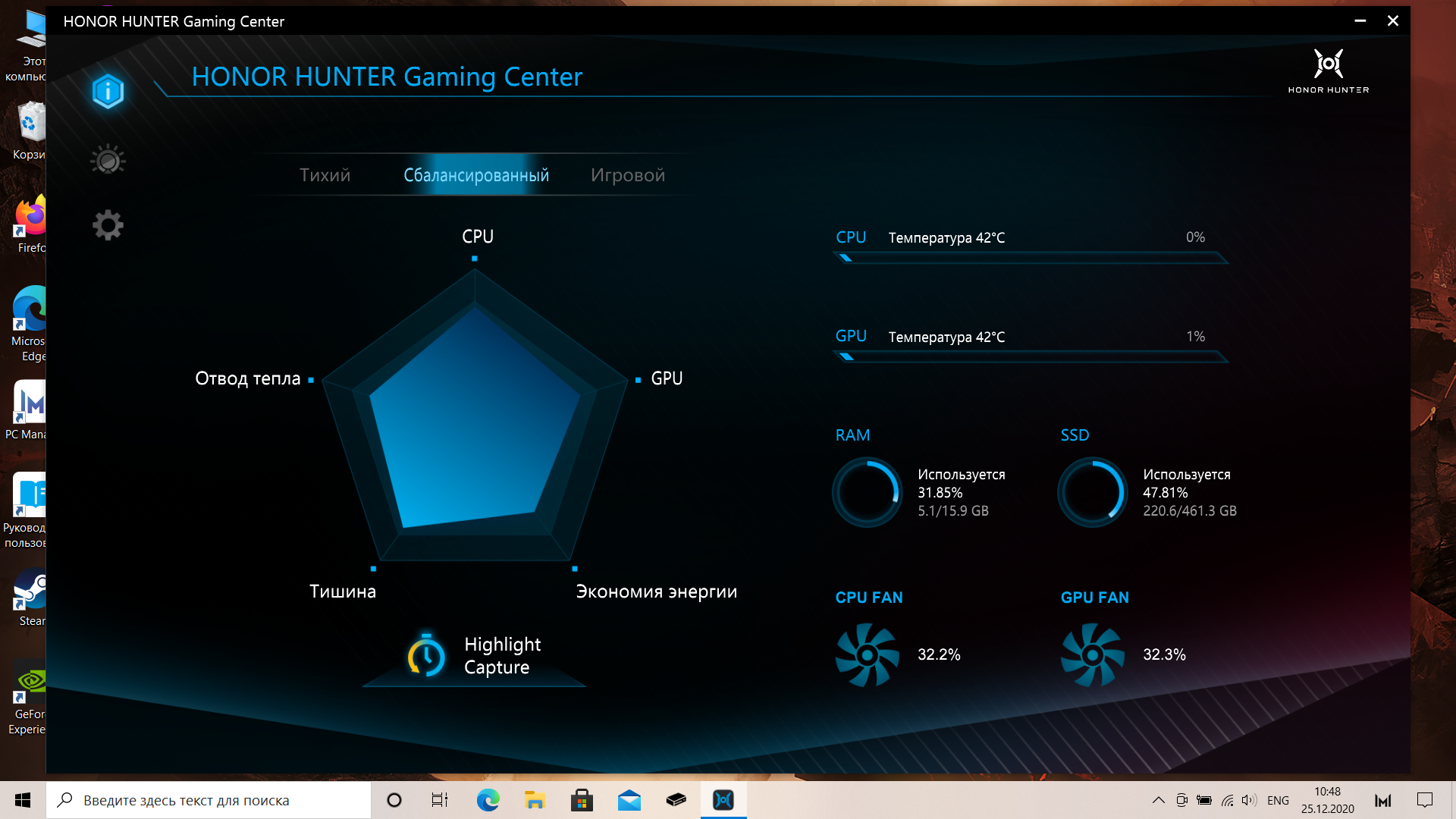Click the HONOR HUNTER logo
Screen dimensions: 1456x819
tap(1329, 72)
